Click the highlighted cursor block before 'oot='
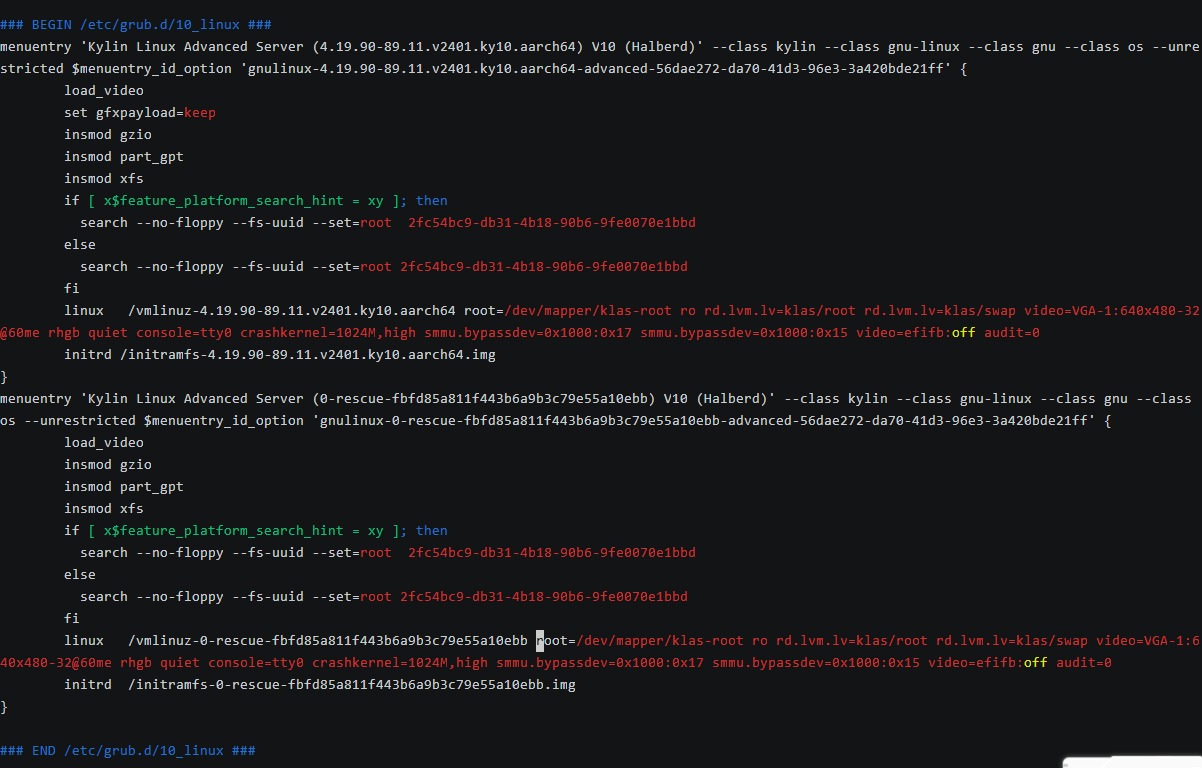The height and width of the screenshot is (768, 1202). coord(540,641)
